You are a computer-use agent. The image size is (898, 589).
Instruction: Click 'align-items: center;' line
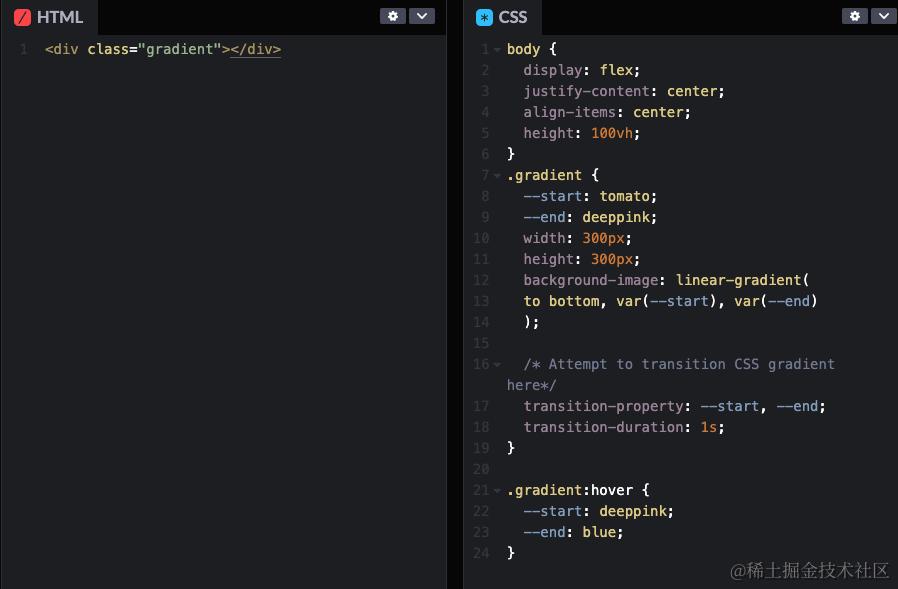pyautogui.click(x=607, y=112)
